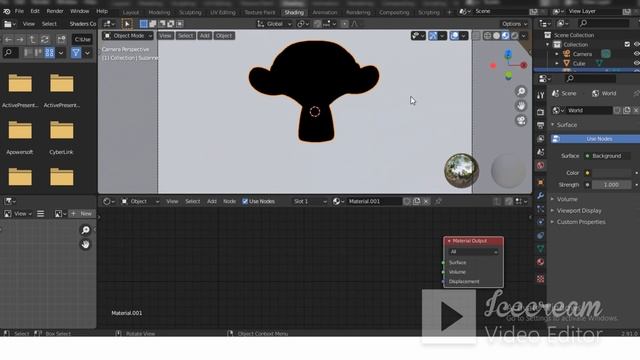
Task: Open viewport Add menu button
Action: pos(204,36)
